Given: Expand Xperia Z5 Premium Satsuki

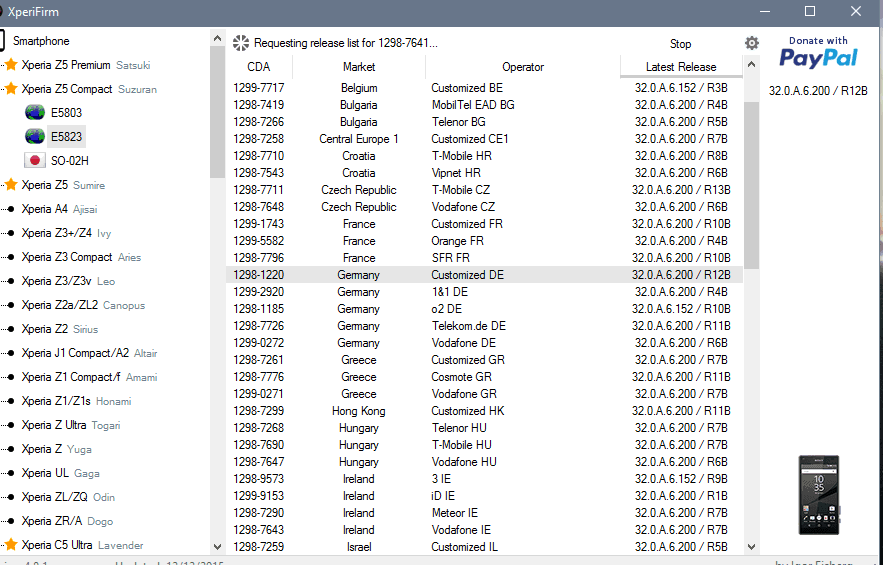Looking at the screenshot, I should coord(86,65).
